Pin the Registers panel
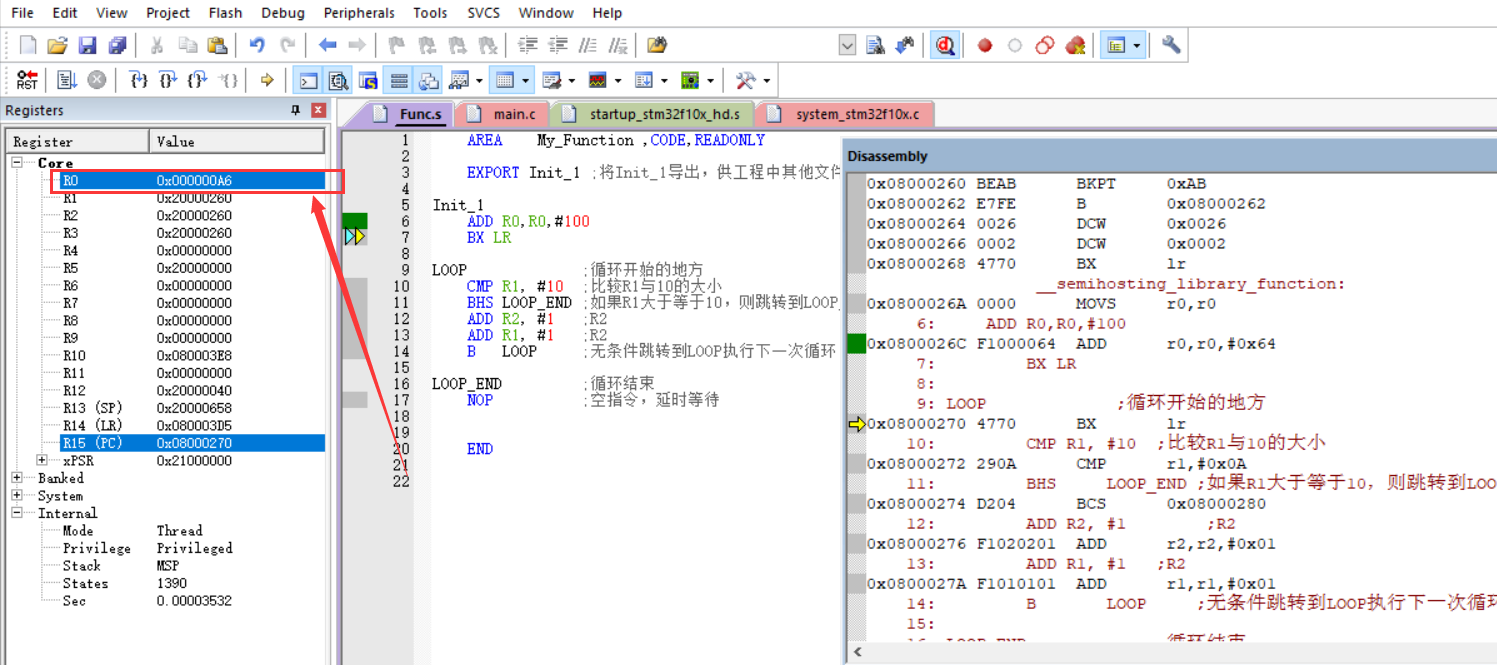Image resolution: width=1497 pixels, height=665 pixels. click(295, 110)
